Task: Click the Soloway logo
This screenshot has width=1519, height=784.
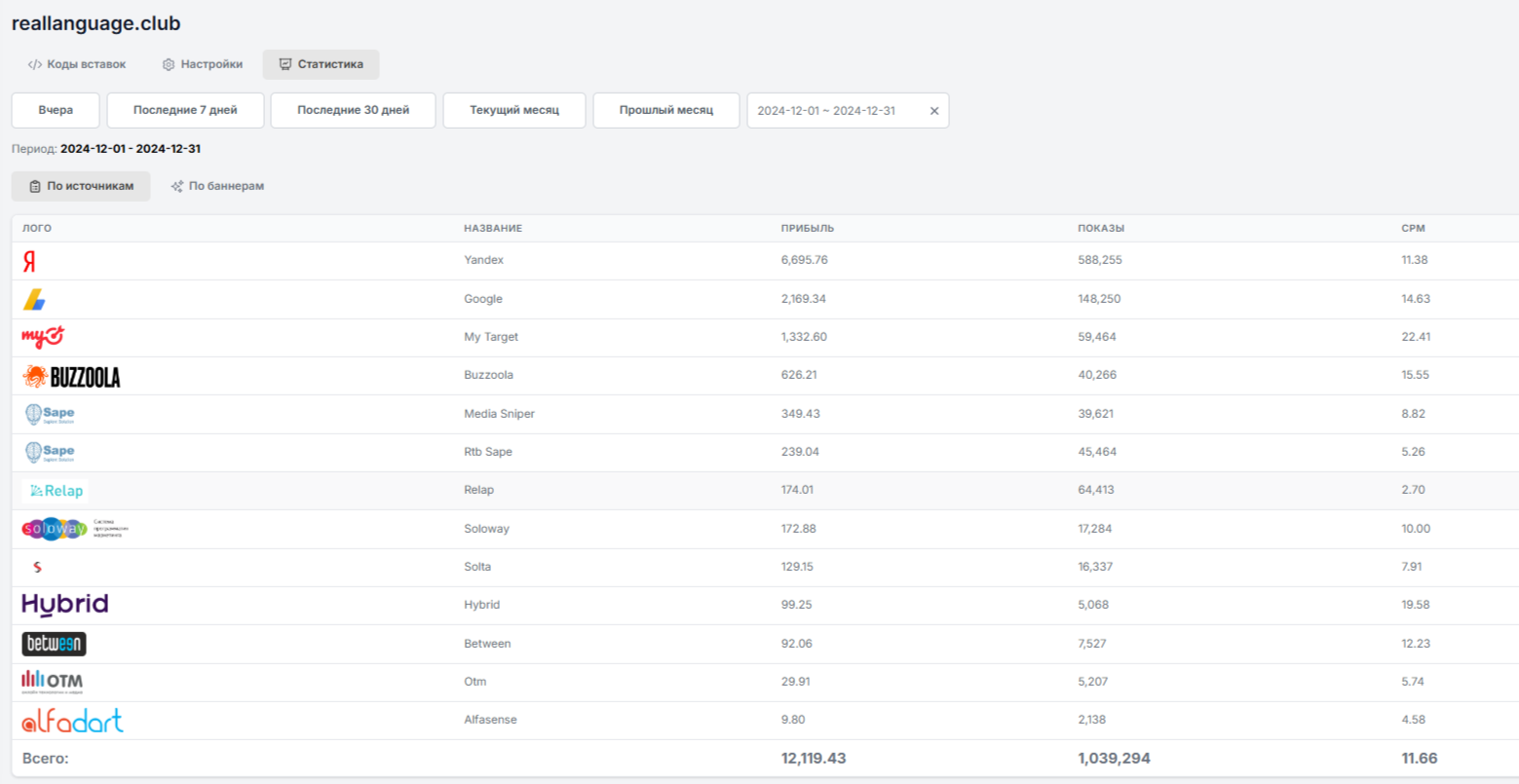Action: coord(56,529)
